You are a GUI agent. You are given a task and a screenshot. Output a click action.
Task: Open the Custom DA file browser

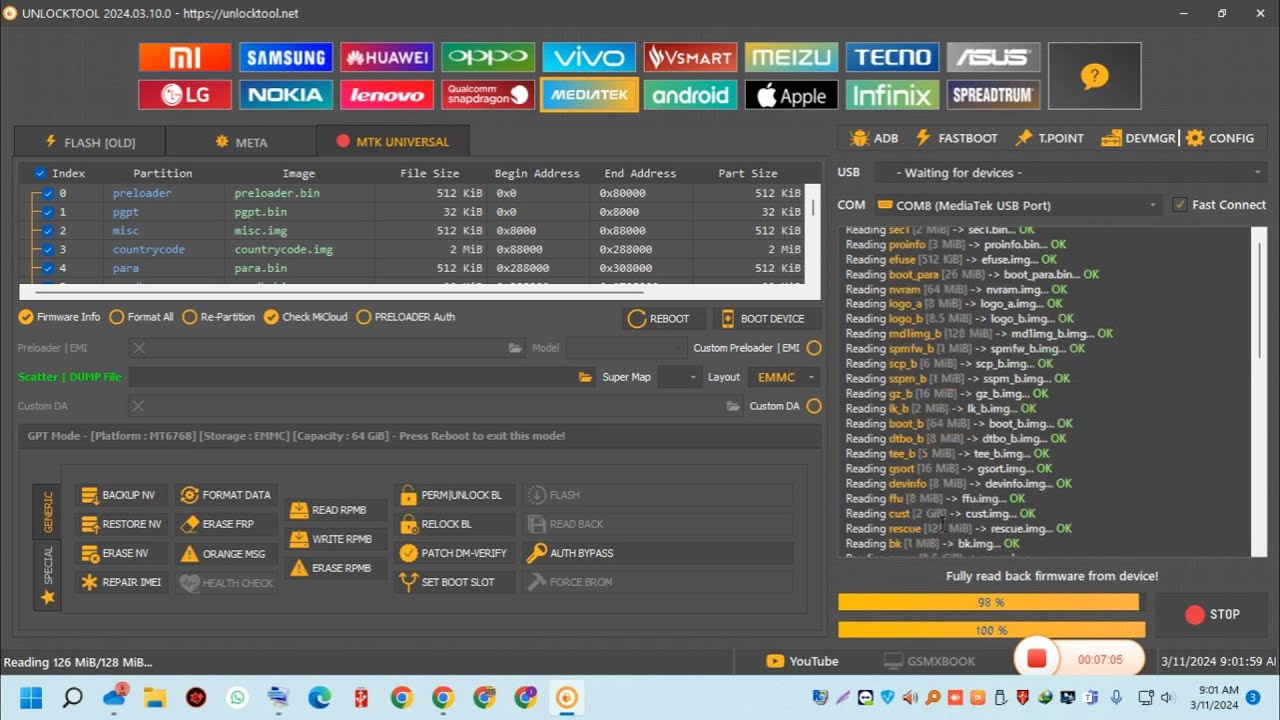coord(733,406)
